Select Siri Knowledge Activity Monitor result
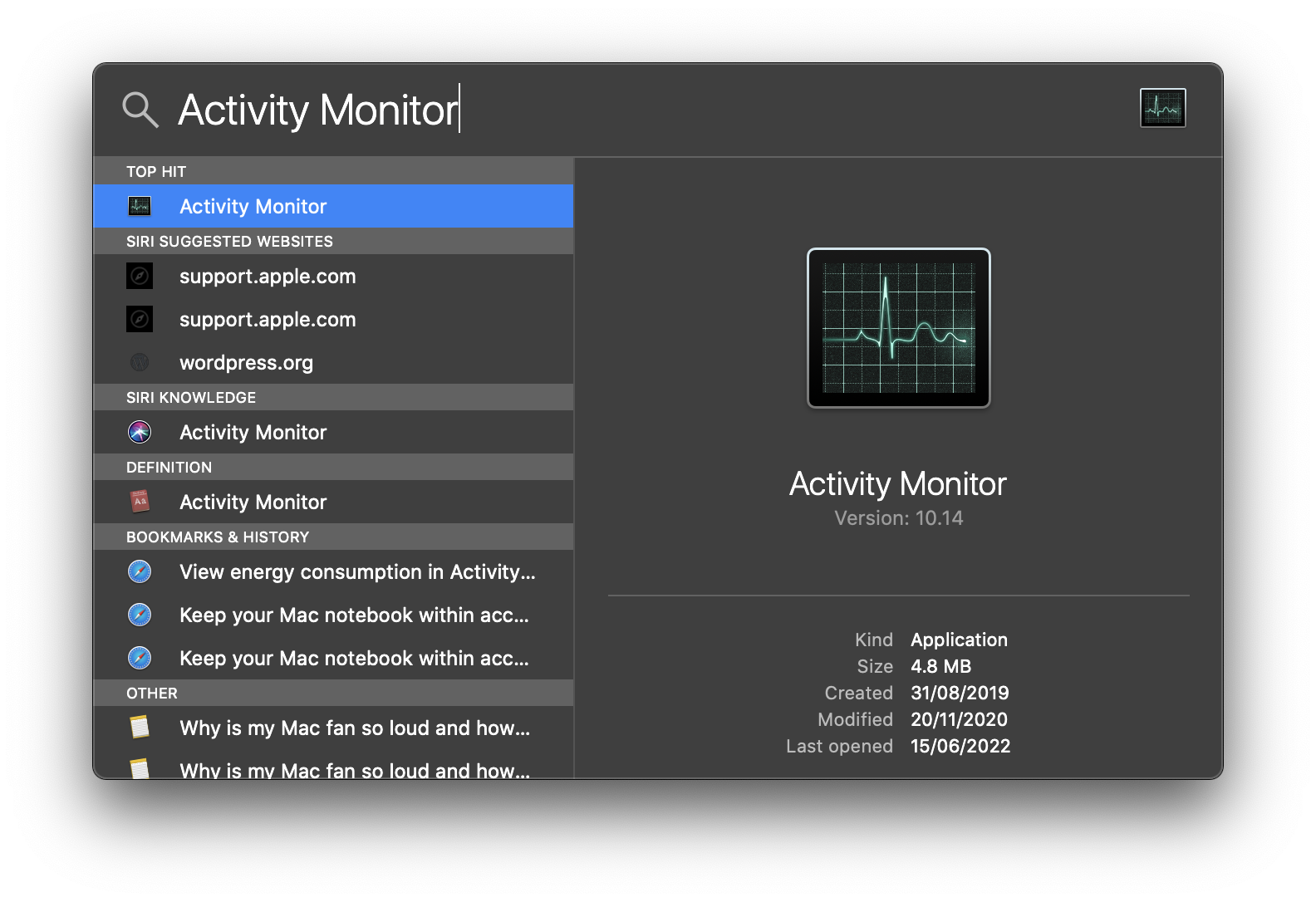Viewport: 1316px width, 902px height. (333, 432)
